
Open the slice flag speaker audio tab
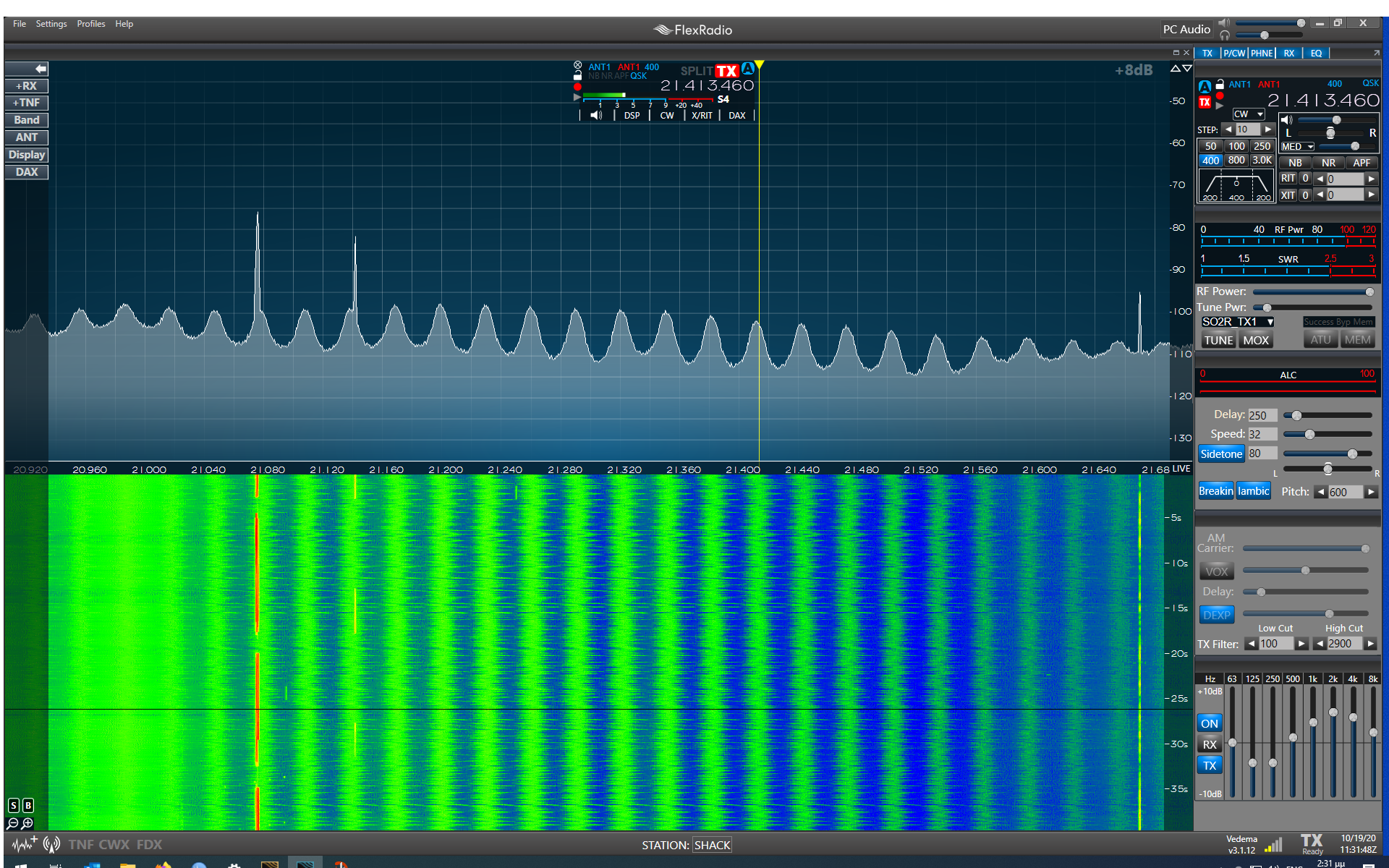tap(596, 115)
